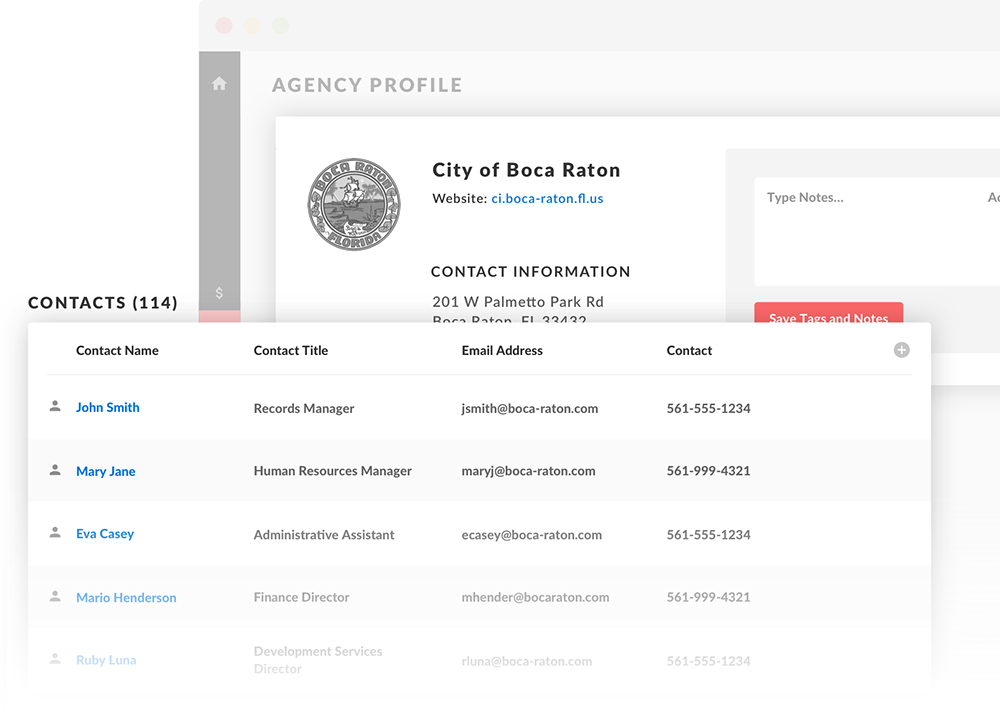Open the dollar sign sidebar icon

(x=219, y=293)
